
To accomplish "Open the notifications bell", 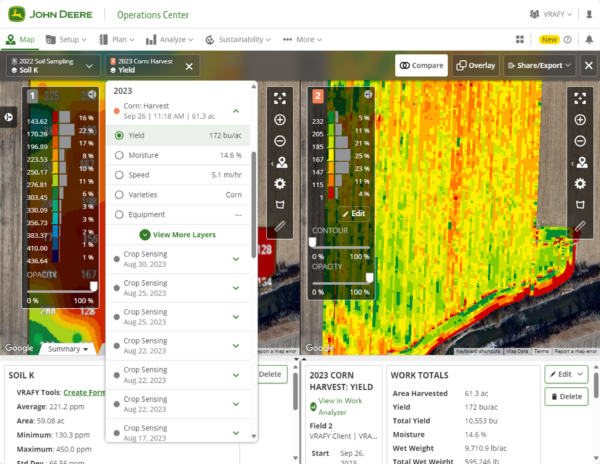I will click(x=589, y=39).
